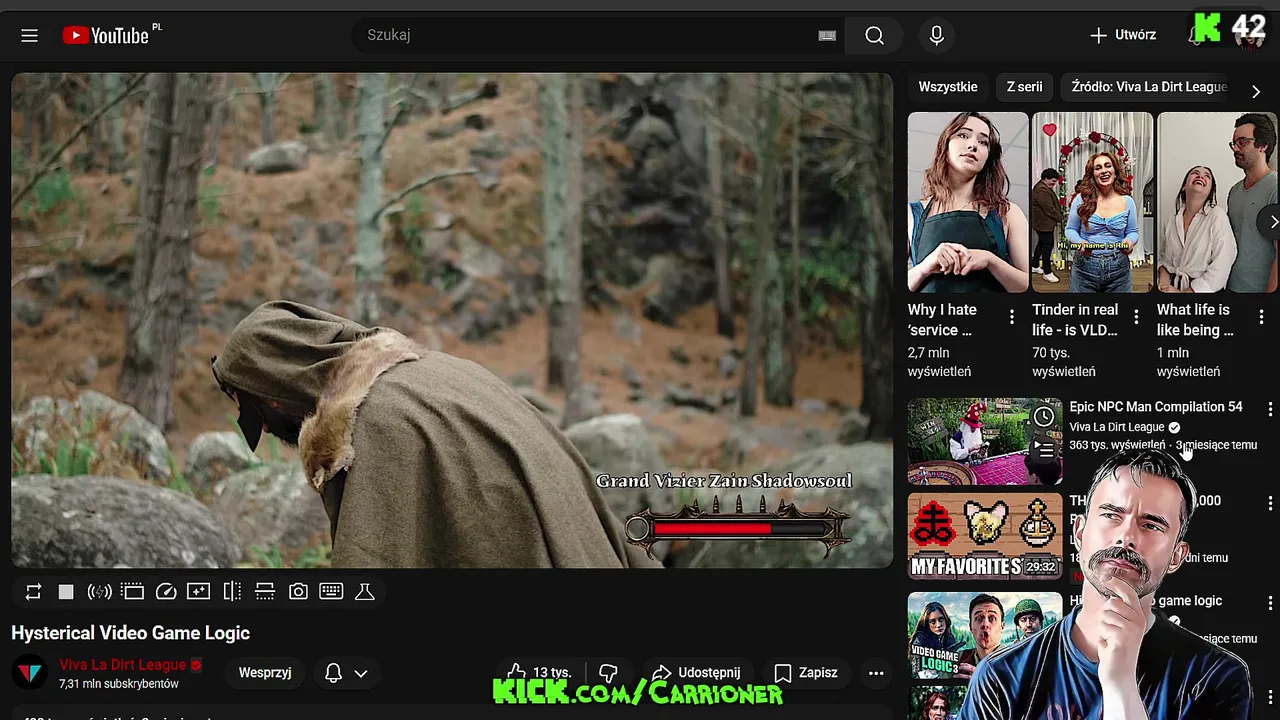
Task: Open Viva La Dirt League channel name link
Action: click(x=123, y=665)
